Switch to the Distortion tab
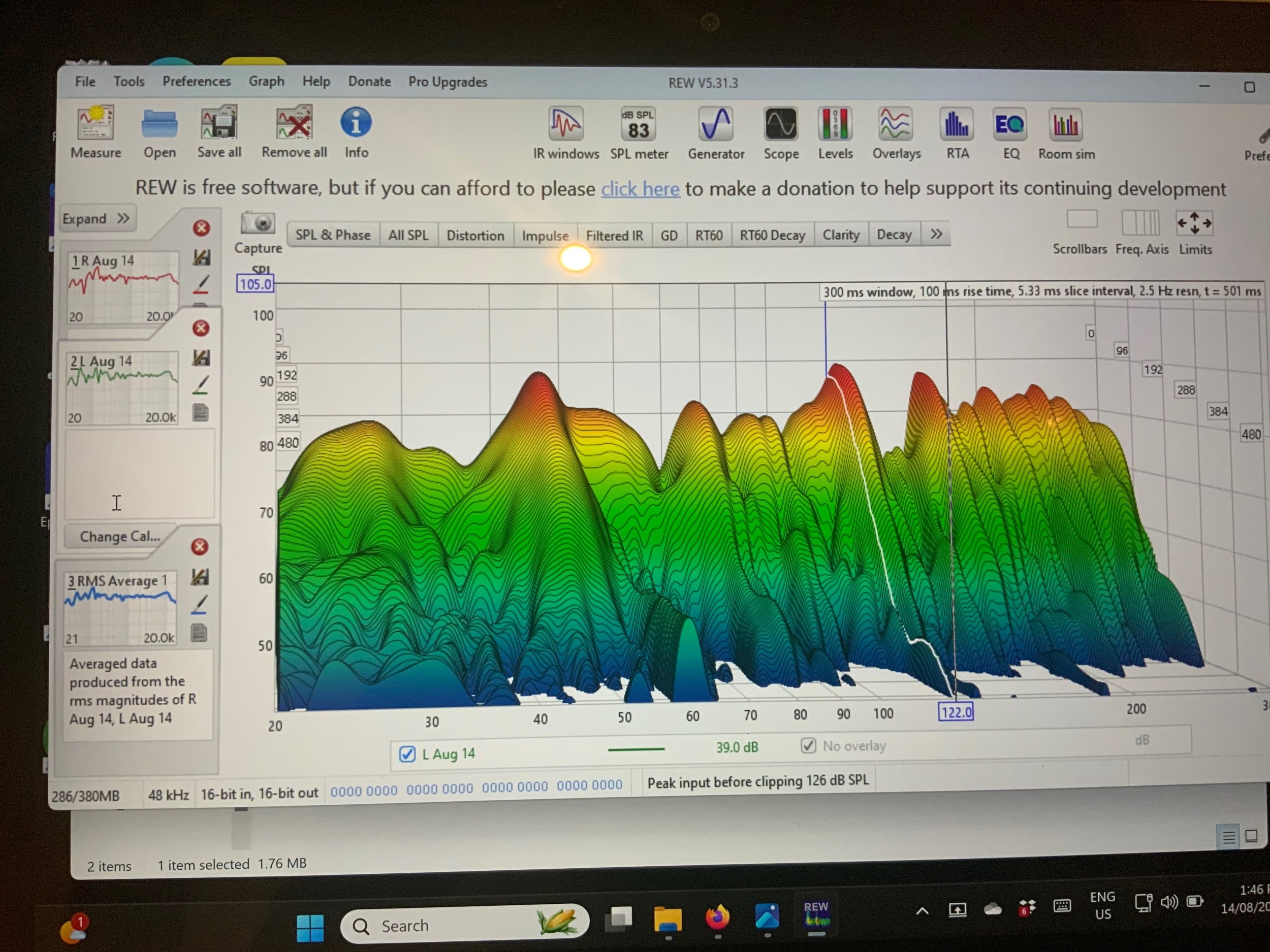This screenshot has height=952, width=1270. click(x=475, y=235)
